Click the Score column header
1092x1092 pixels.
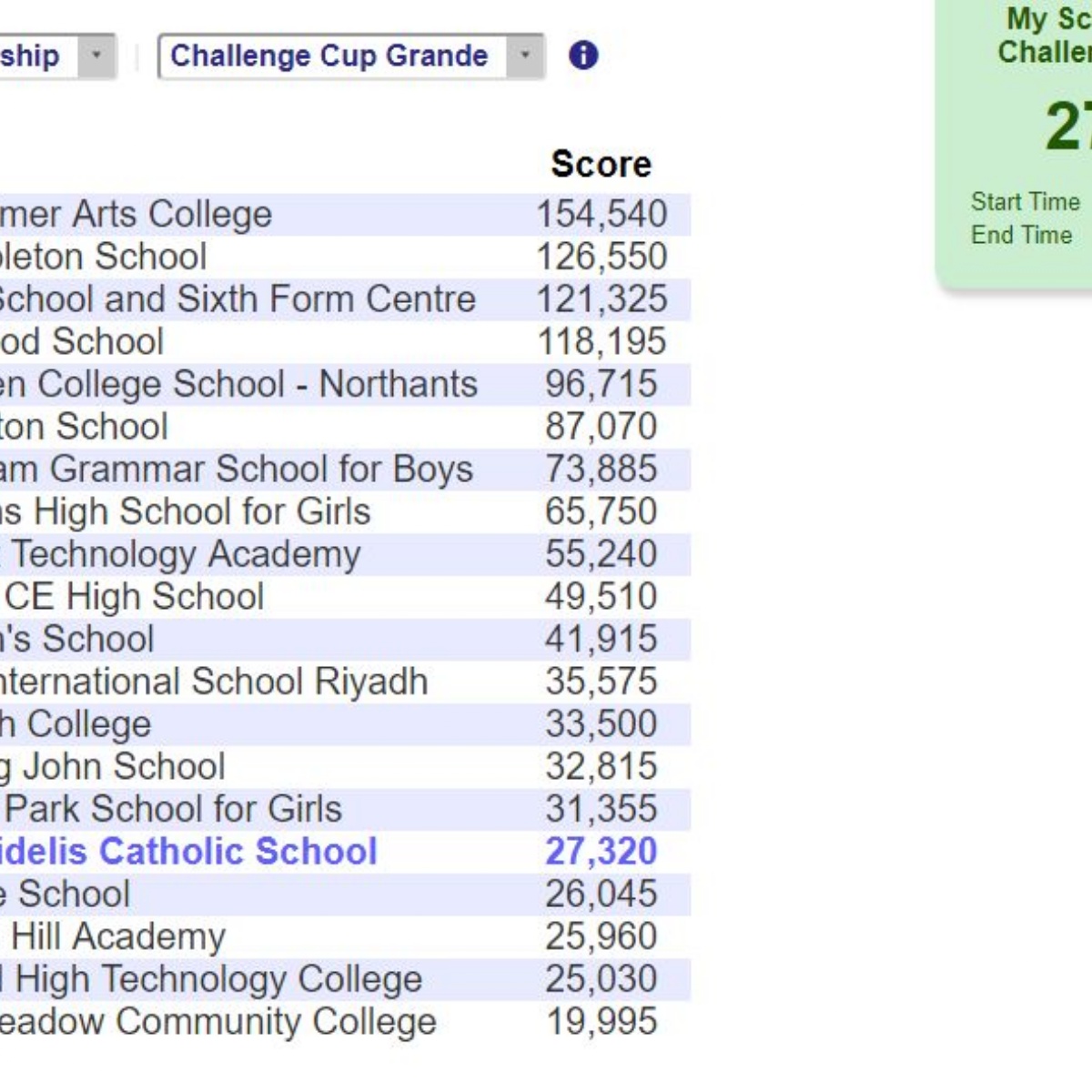click(601, 164)
